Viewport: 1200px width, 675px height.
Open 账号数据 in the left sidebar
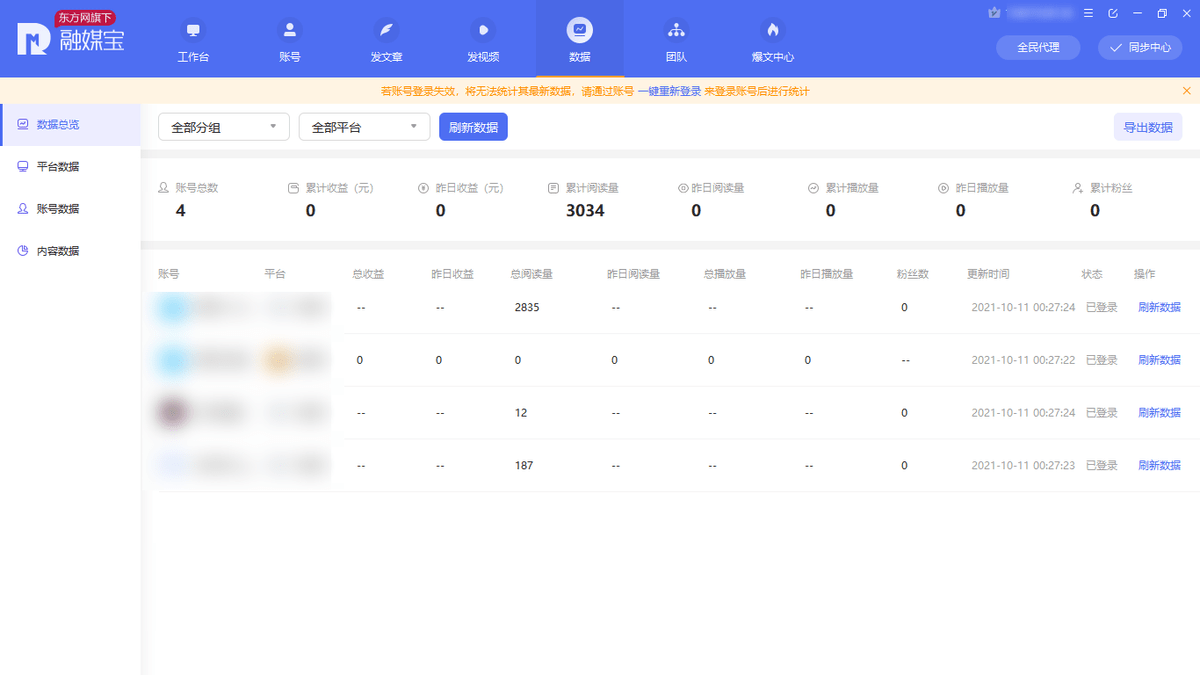point(58,209)
